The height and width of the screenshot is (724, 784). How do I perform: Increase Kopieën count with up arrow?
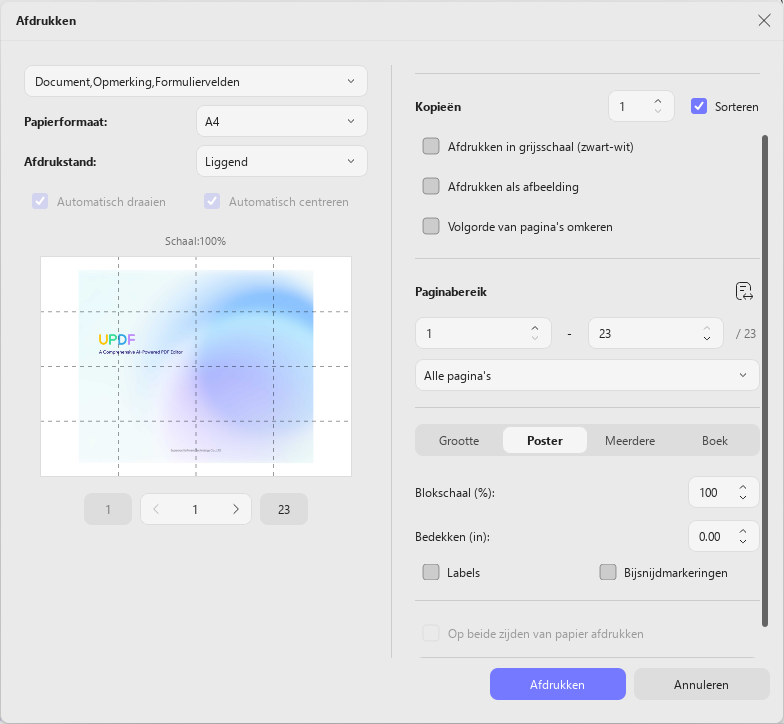pyautogui.click(x=658, y=102)
